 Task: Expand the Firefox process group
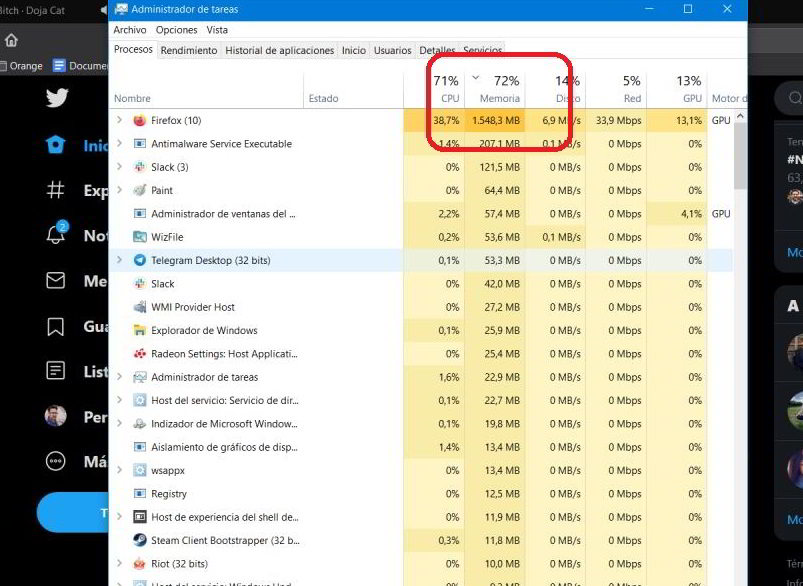119,121
